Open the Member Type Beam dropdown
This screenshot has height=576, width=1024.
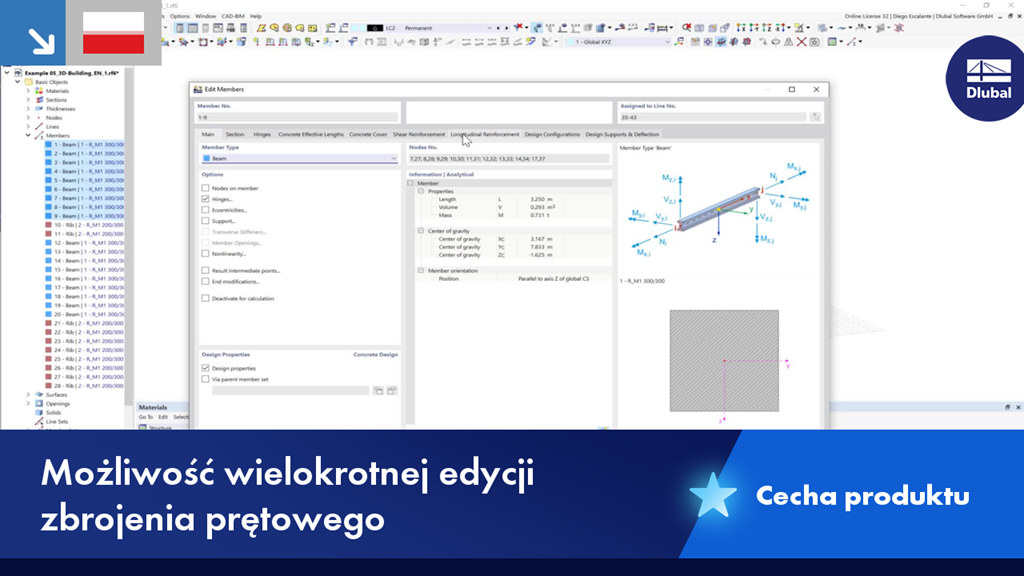pyautogui.click(x=300, y=159)
